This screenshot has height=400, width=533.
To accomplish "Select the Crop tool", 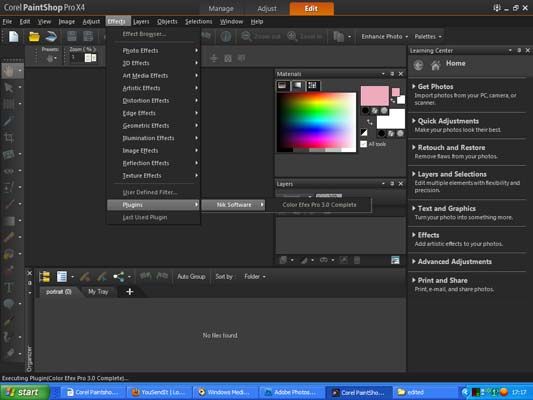I will click(x=9, y=137).
